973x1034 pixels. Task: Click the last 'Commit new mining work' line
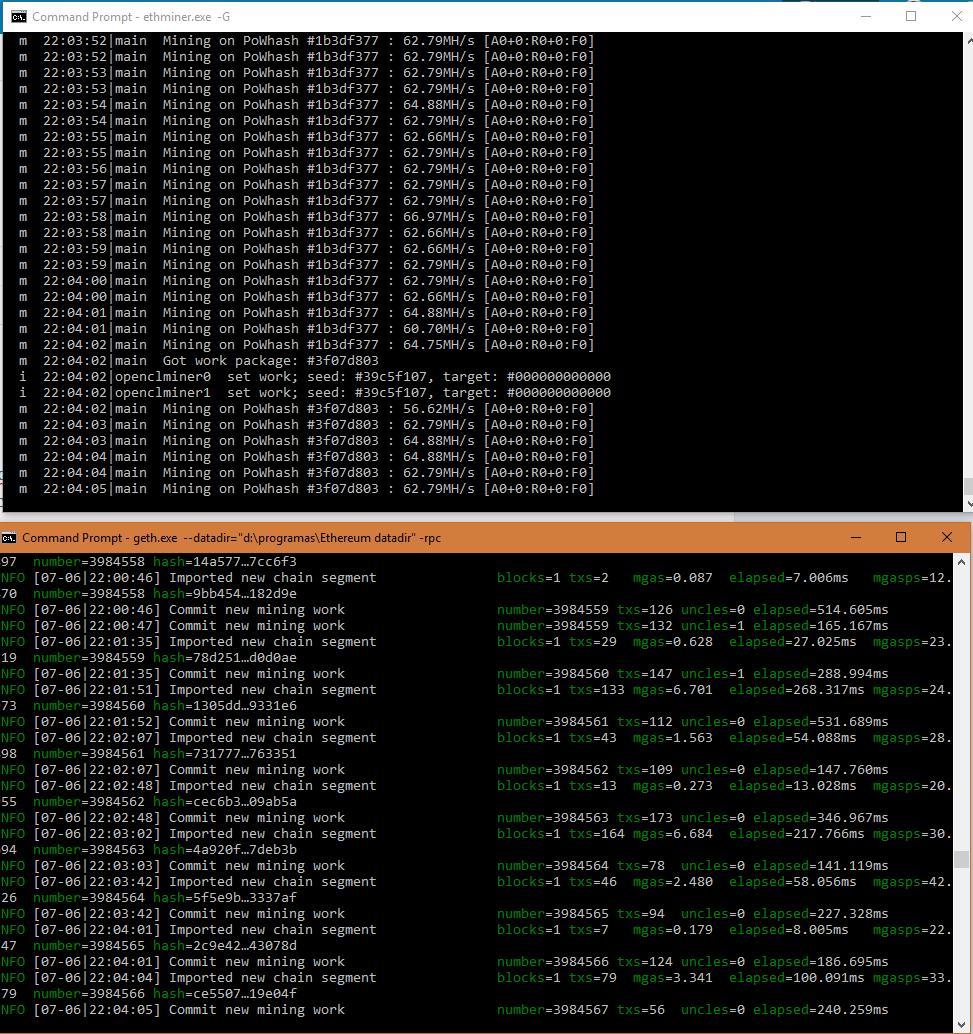point(256,1010)
